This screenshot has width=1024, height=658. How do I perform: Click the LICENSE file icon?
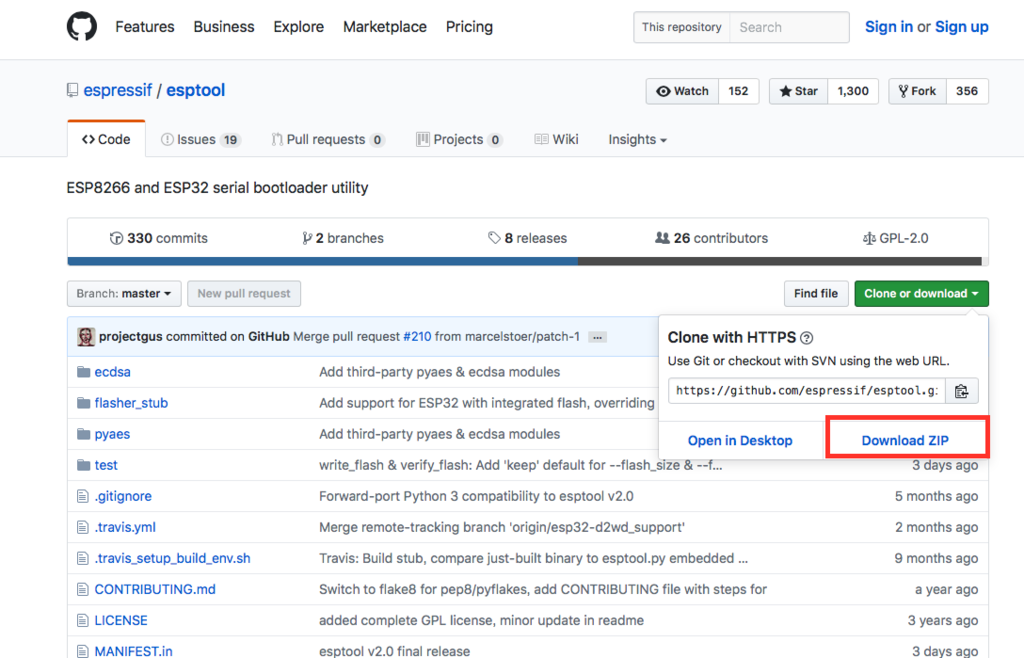(82, 620)
